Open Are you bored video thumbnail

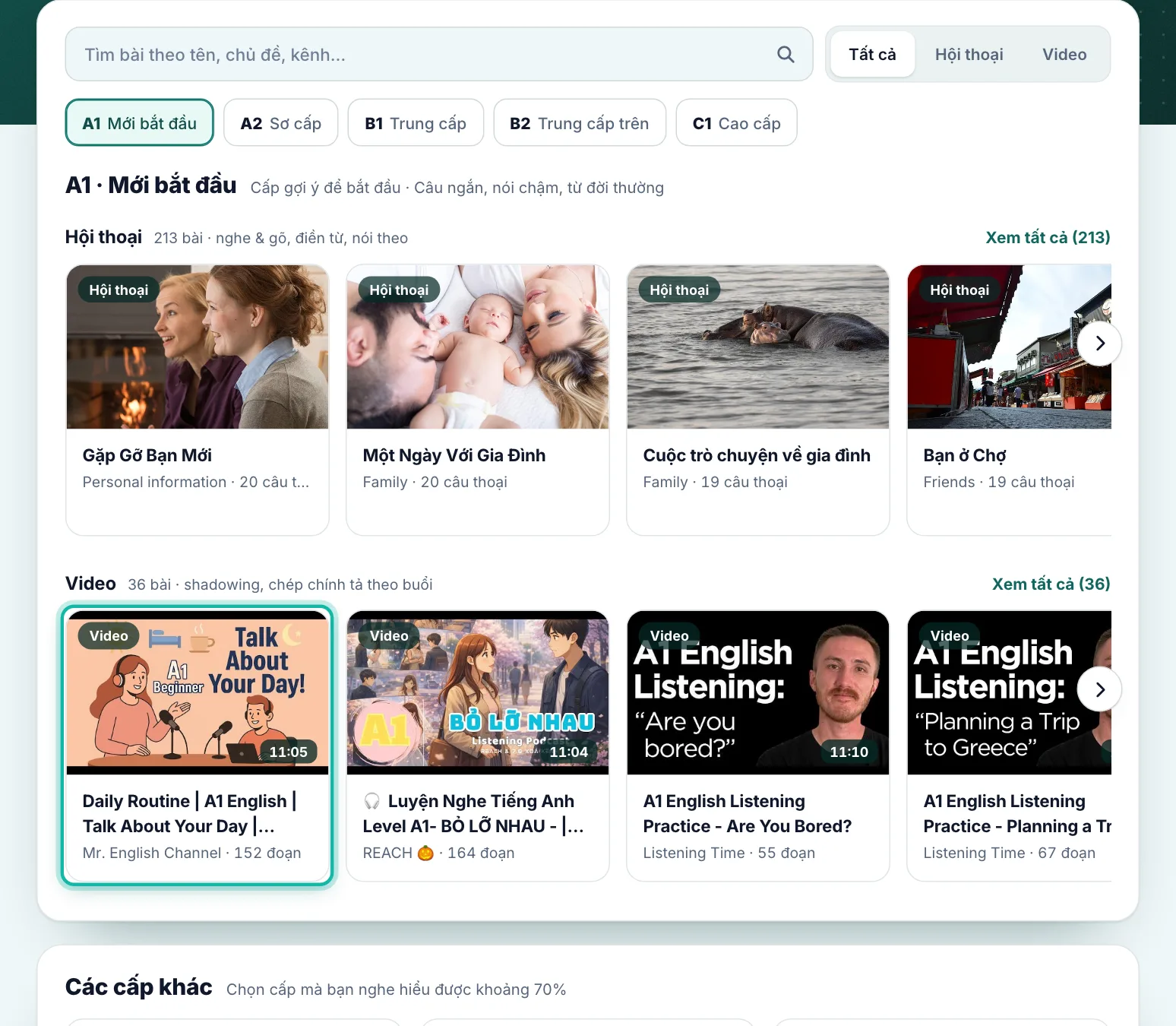pyautogui.click(x=758, y=693)
